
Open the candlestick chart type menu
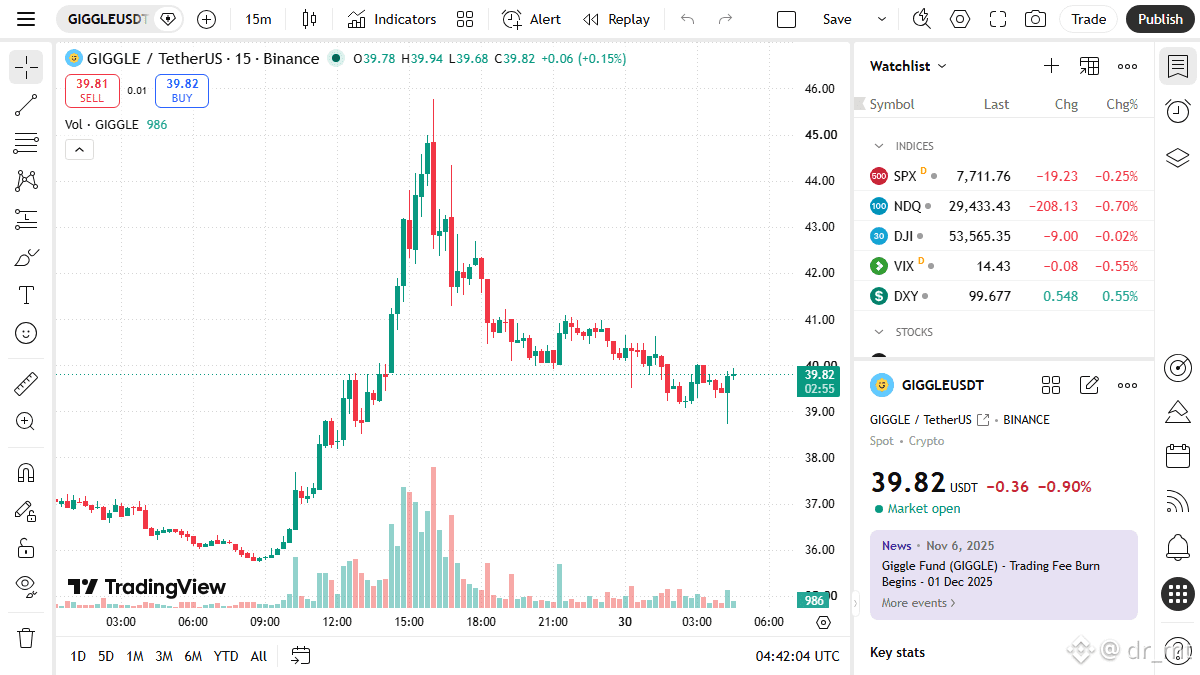click(308, 19)
